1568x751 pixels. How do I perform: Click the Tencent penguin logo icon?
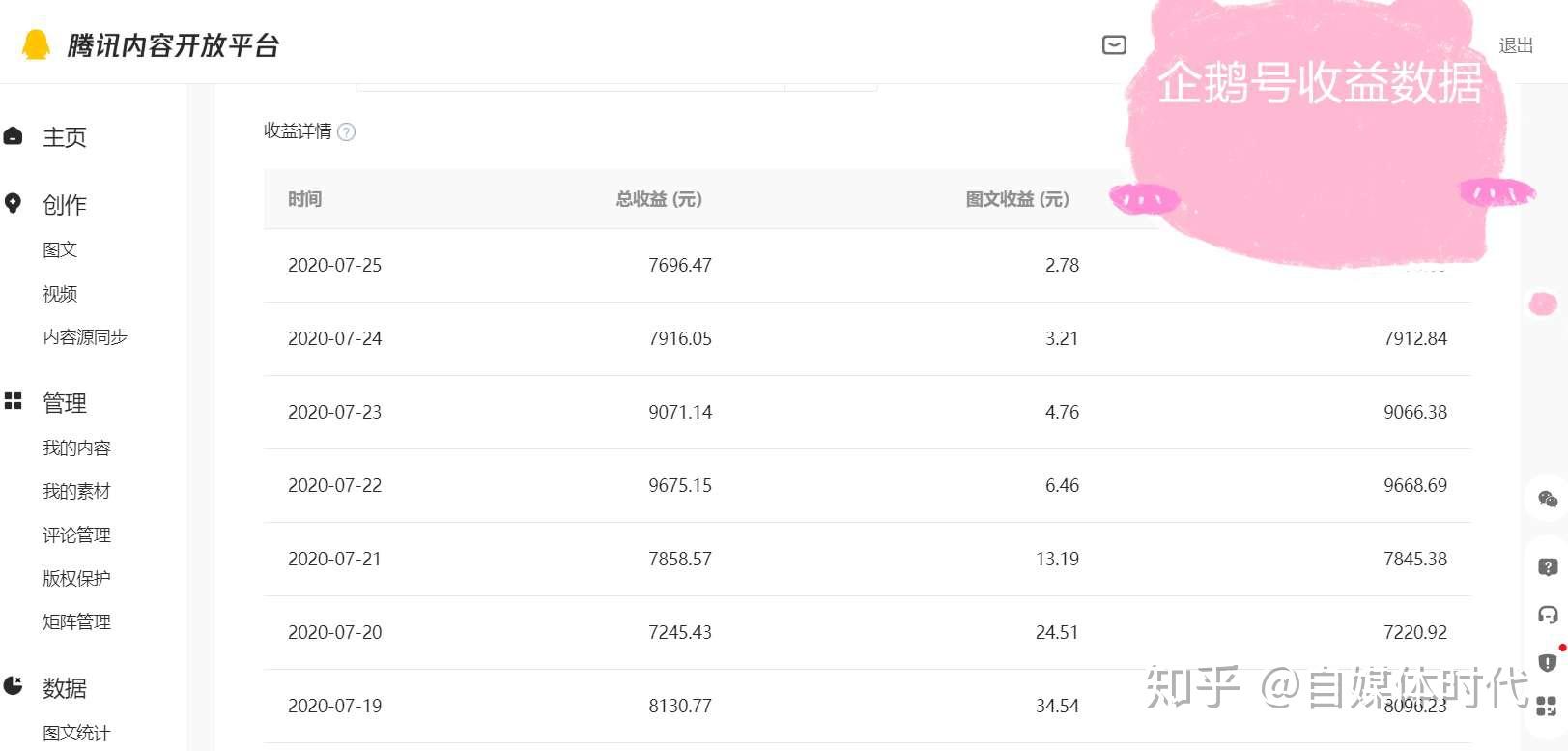[x=35, y=44]
